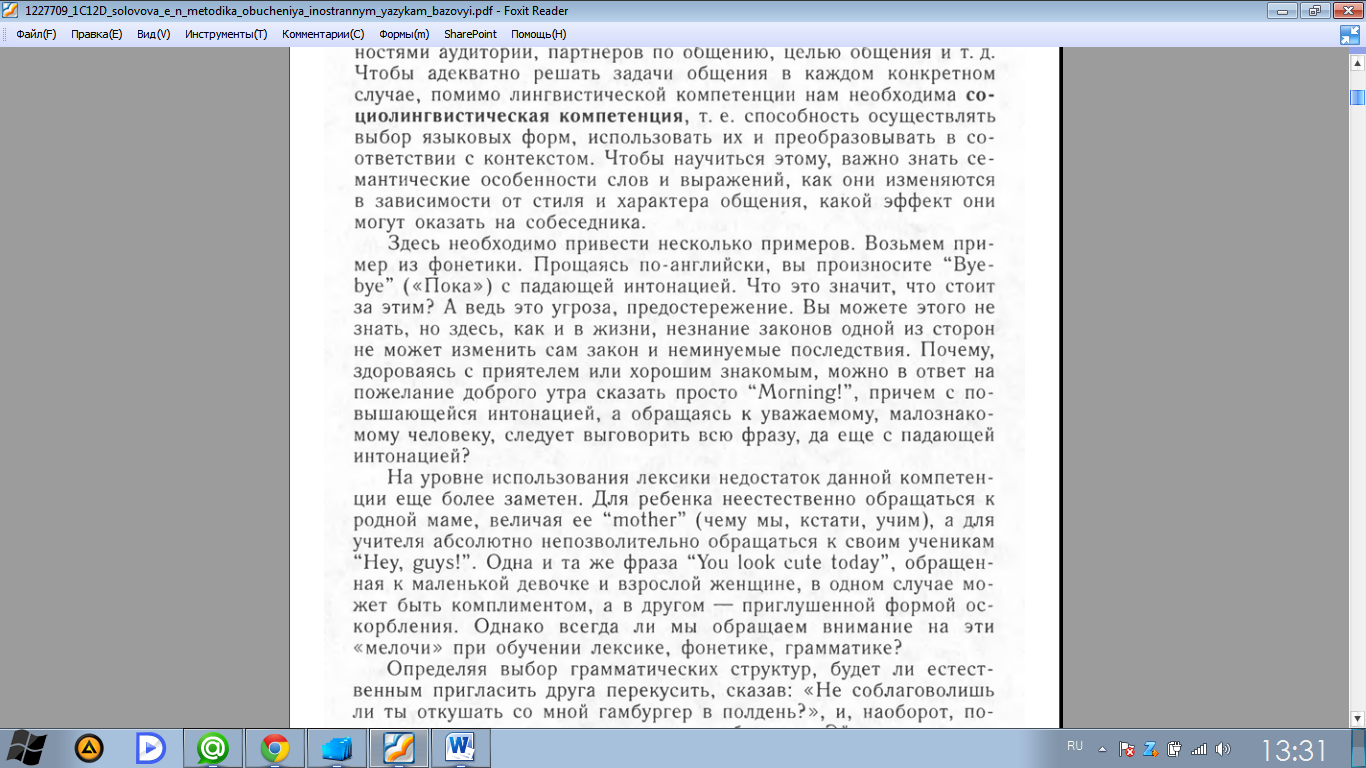Open the Вид(V) menu

pos(153,34)
